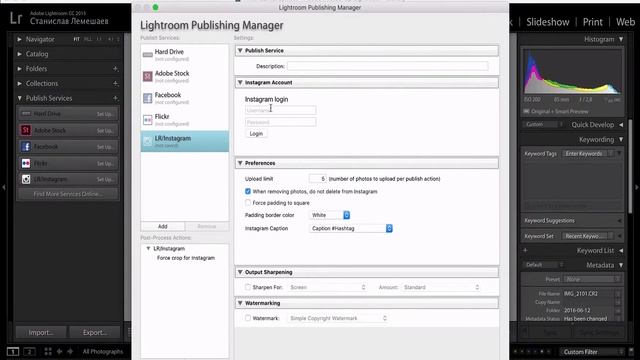Open second window view button 2
The width and height of the screenshot is (640, 360).
point(29,351)
